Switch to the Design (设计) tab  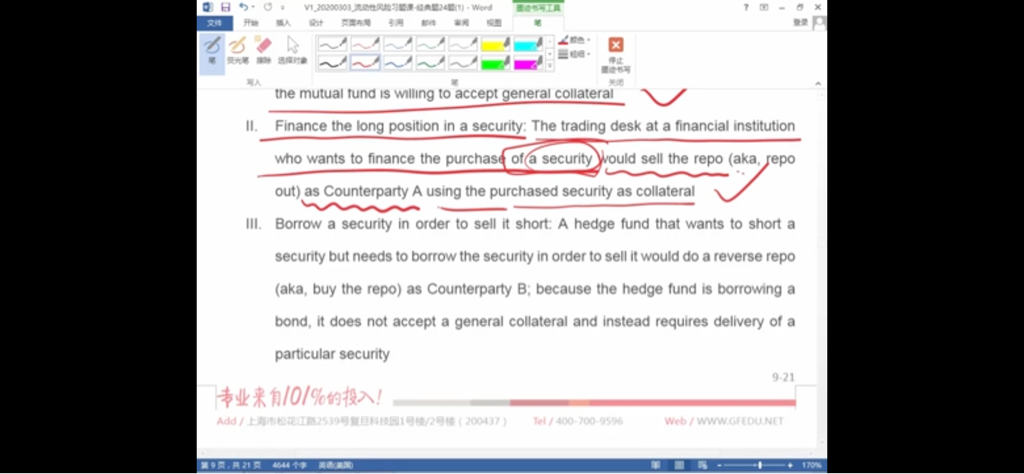tap(316, 23)
